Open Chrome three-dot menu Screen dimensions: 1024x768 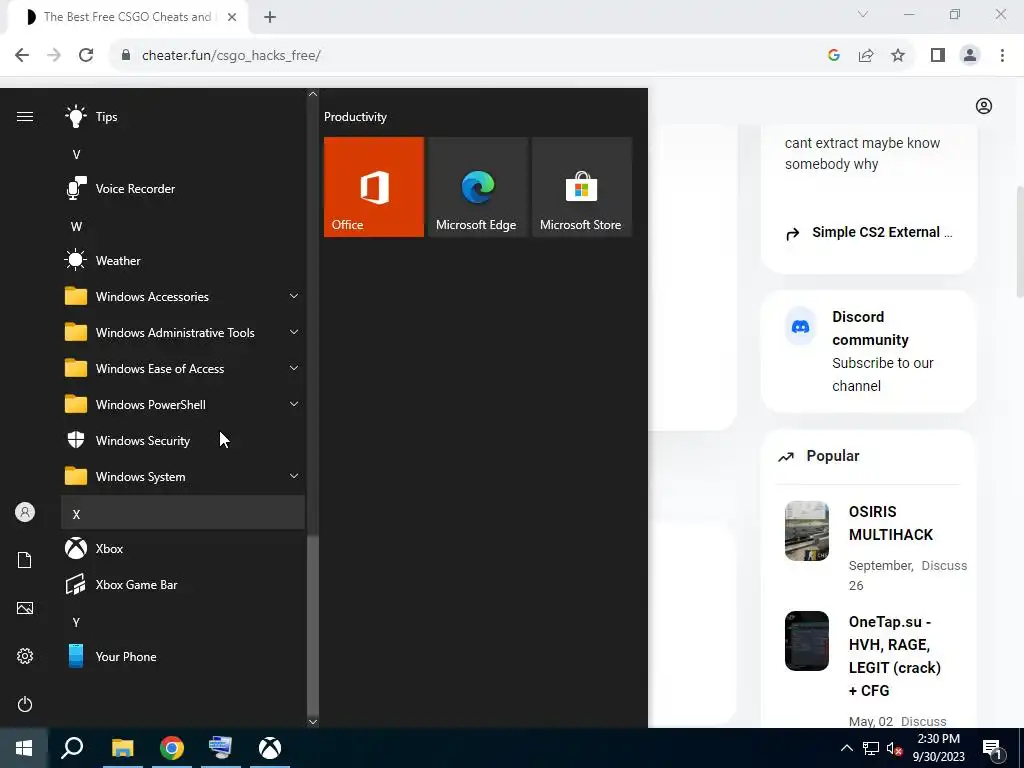point(1002,56)
